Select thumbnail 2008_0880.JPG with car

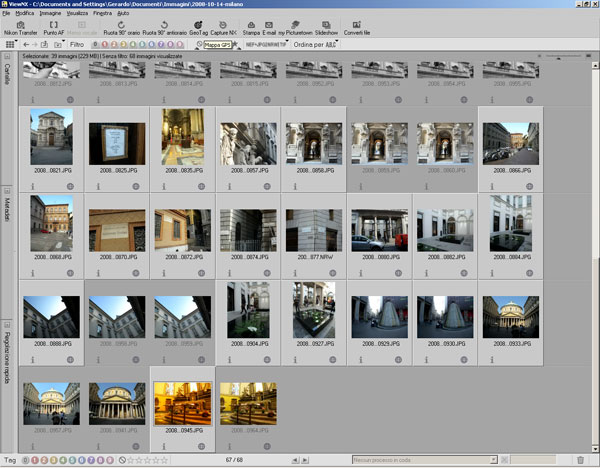click(380, 230)
